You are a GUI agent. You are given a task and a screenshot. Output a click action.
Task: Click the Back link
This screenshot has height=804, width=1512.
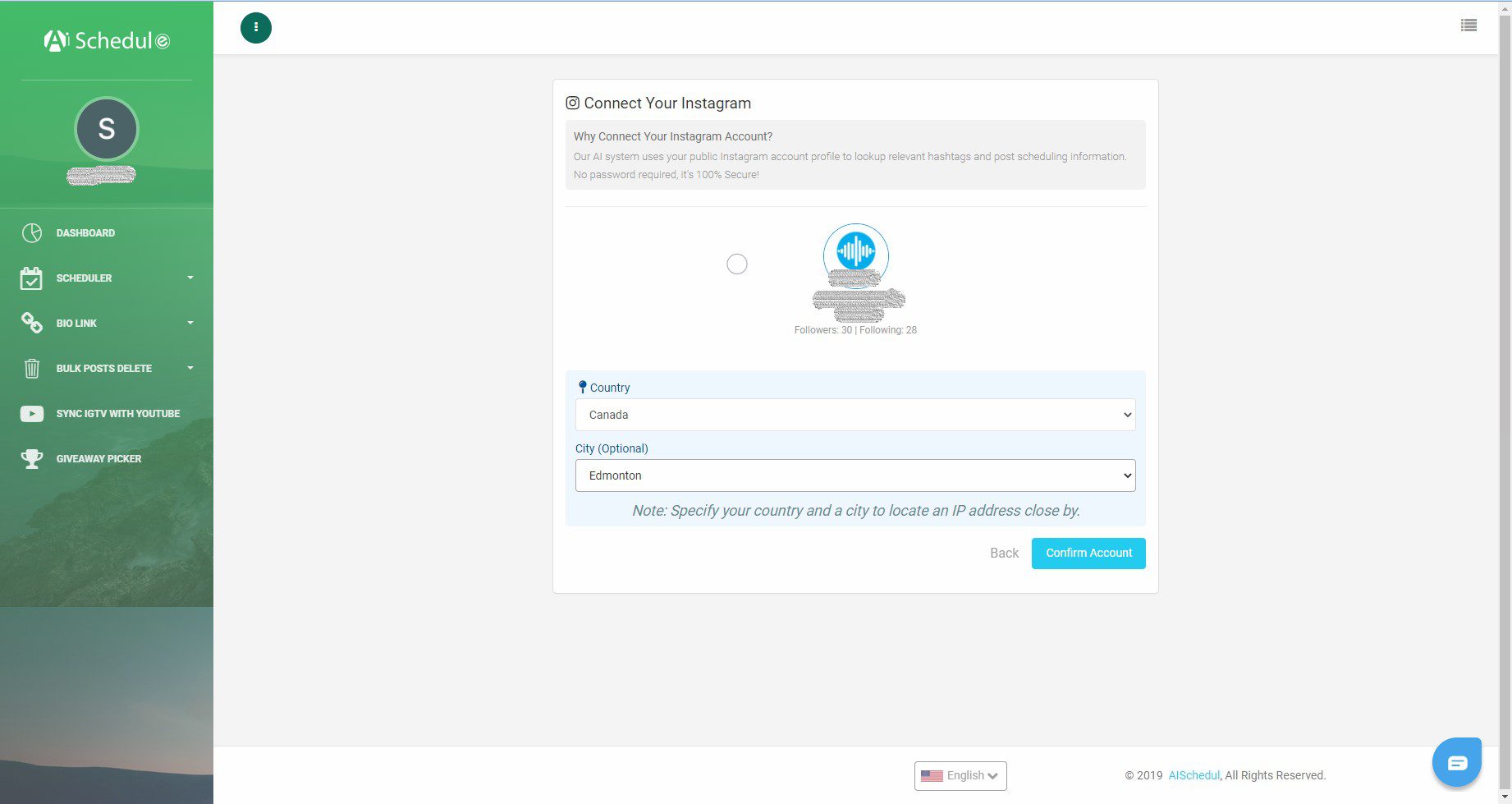[1004, 554]
